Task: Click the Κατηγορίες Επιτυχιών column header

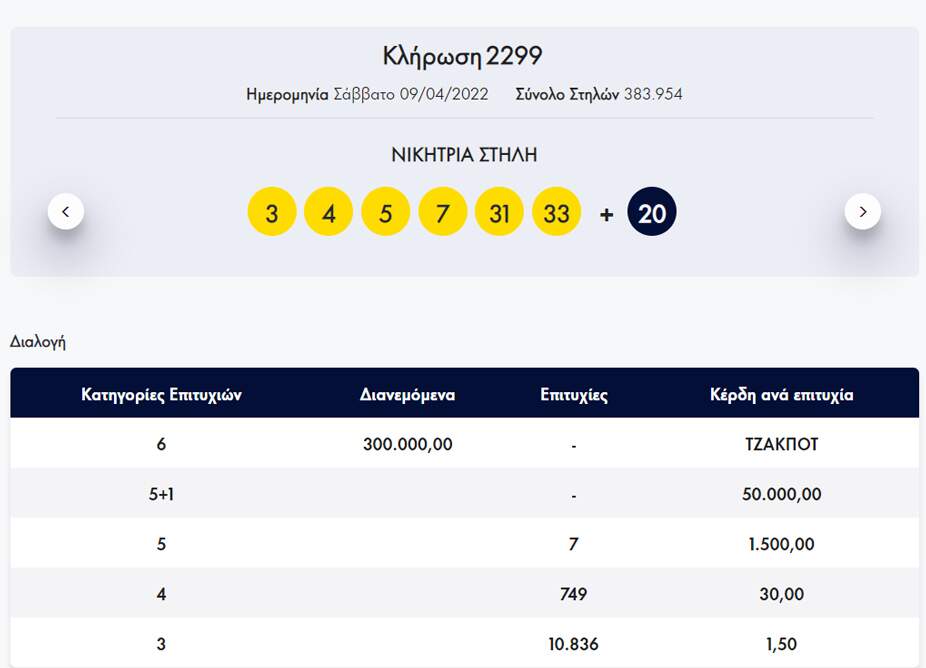Action: point(161,395)
